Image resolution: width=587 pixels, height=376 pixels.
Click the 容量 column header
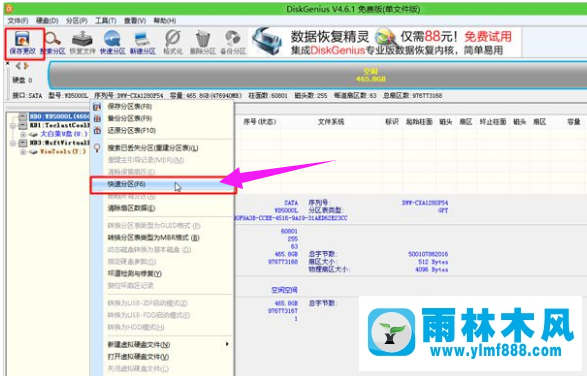point(574,122)
